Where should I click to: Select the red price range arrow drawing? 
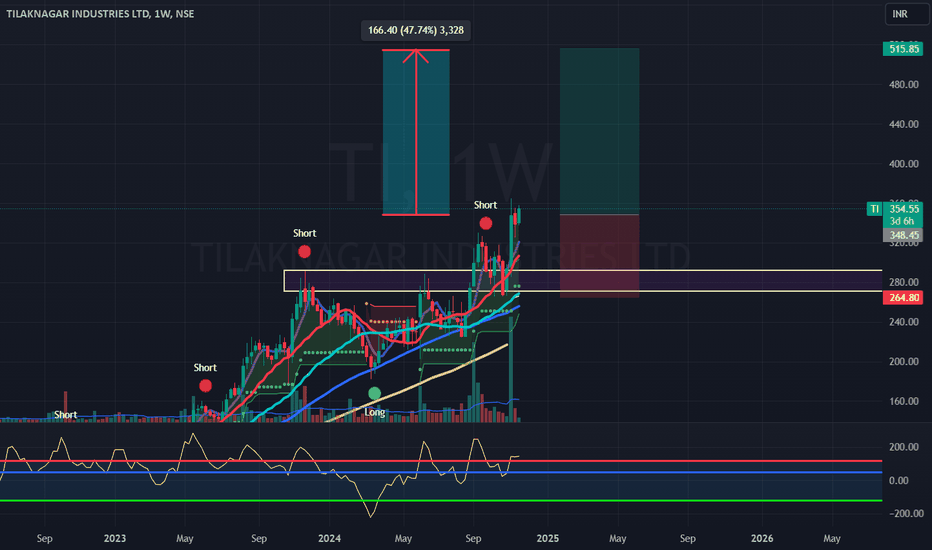pos(416,132)
